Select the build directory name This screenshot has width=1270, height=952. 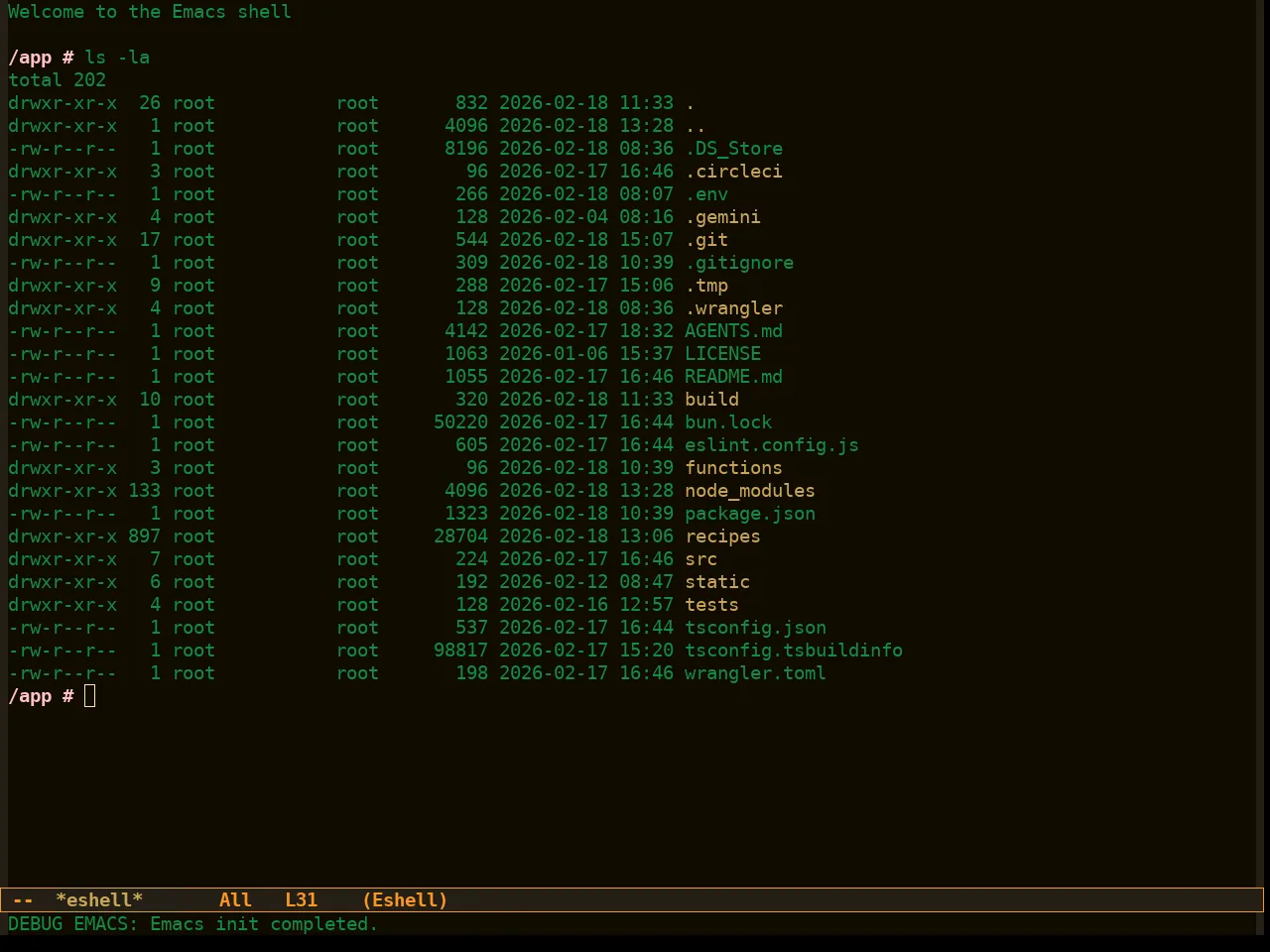[712, 400]
